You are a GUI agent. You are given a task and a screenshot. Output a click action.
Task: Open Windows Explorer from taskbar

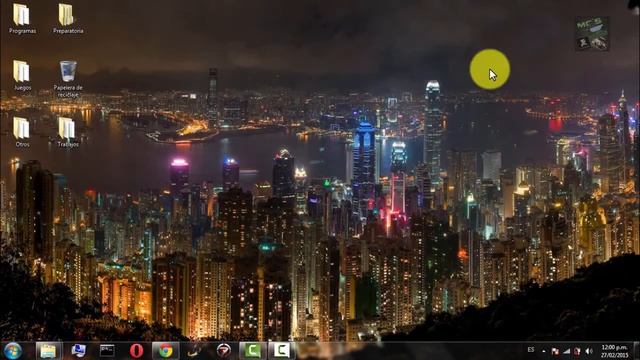[x=48, y=351]
